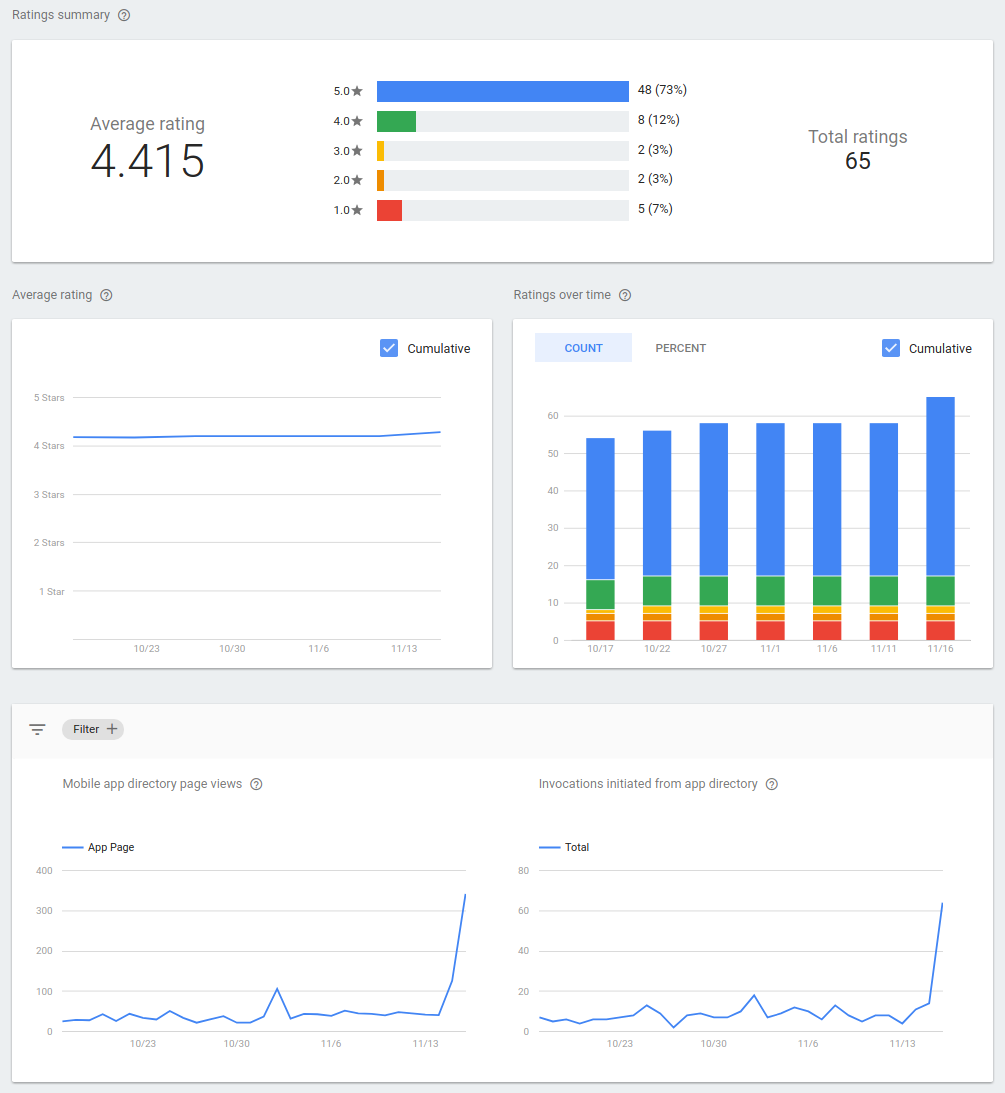
Task: Click help icon for Mobile app directory page views
Action: click(x=256, y=784)
